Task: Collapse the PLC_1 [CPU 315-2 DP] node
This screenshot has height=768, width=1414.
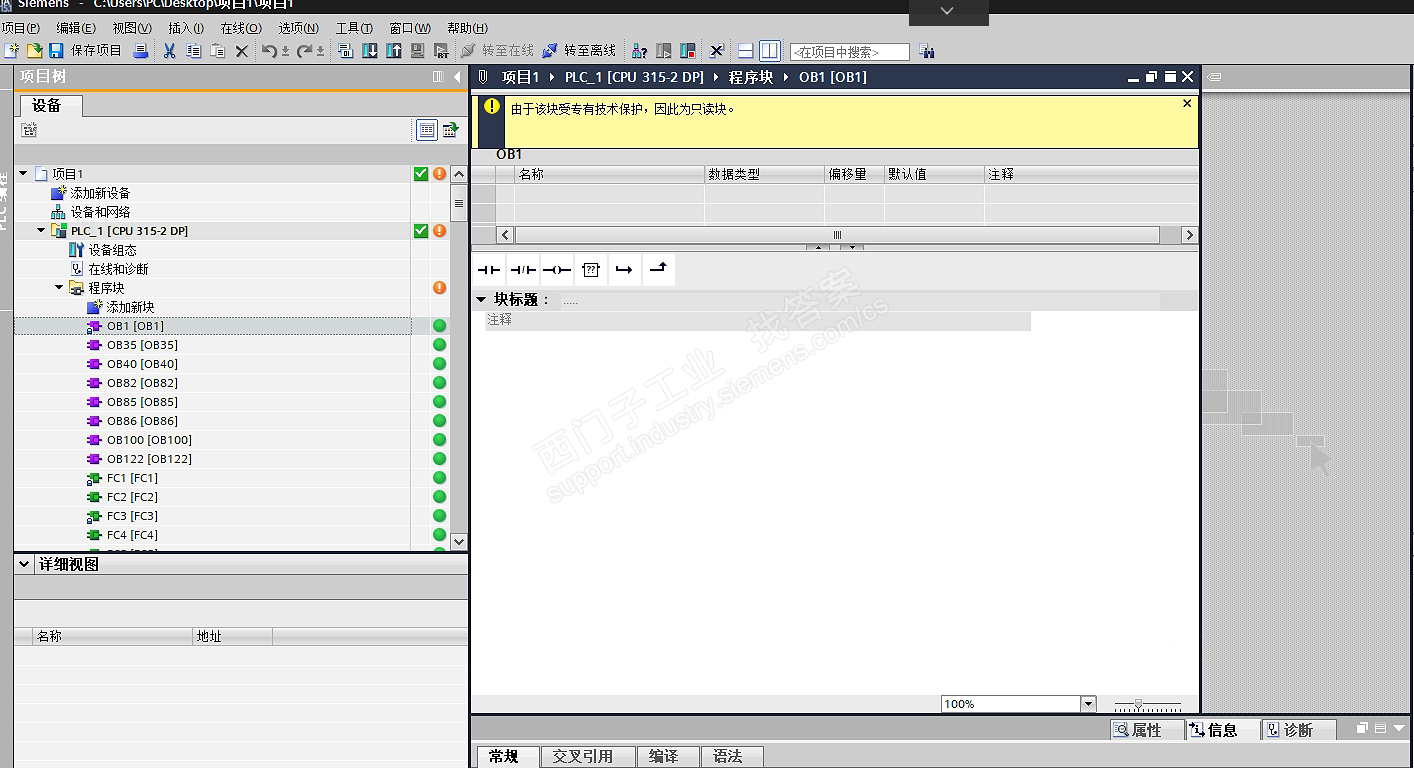Action: [41, 231]
